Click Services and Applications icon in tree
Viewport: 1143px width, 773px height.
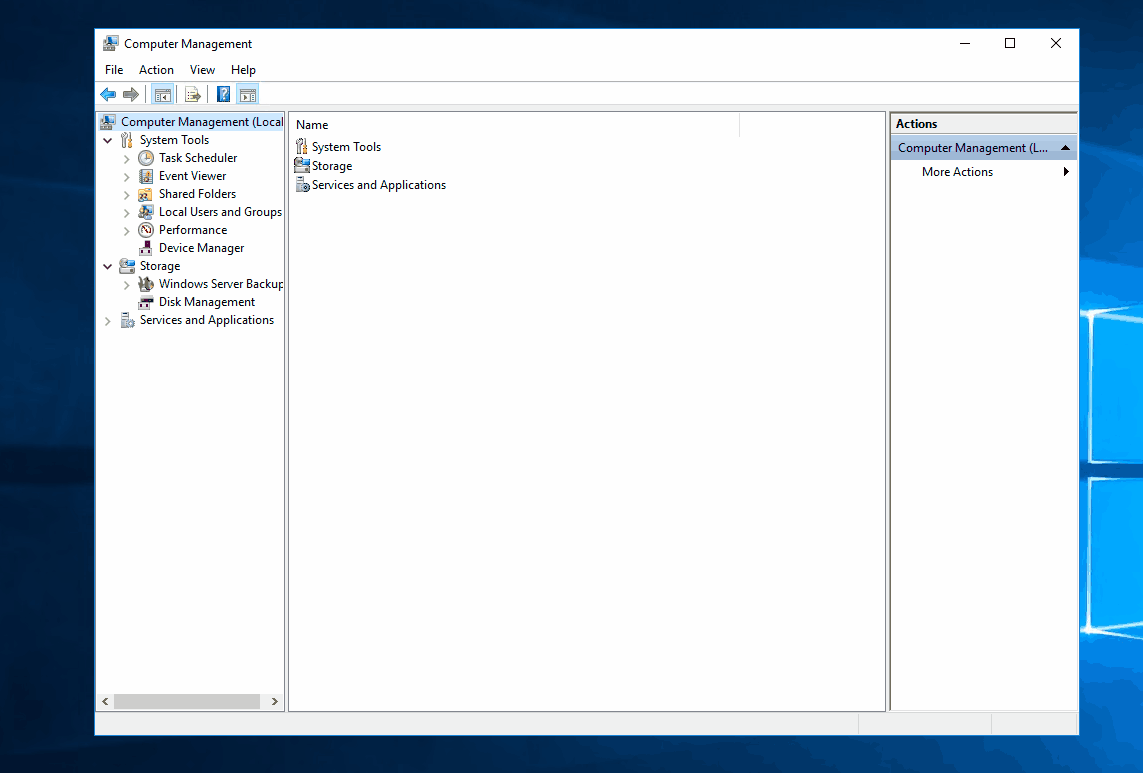127,320
